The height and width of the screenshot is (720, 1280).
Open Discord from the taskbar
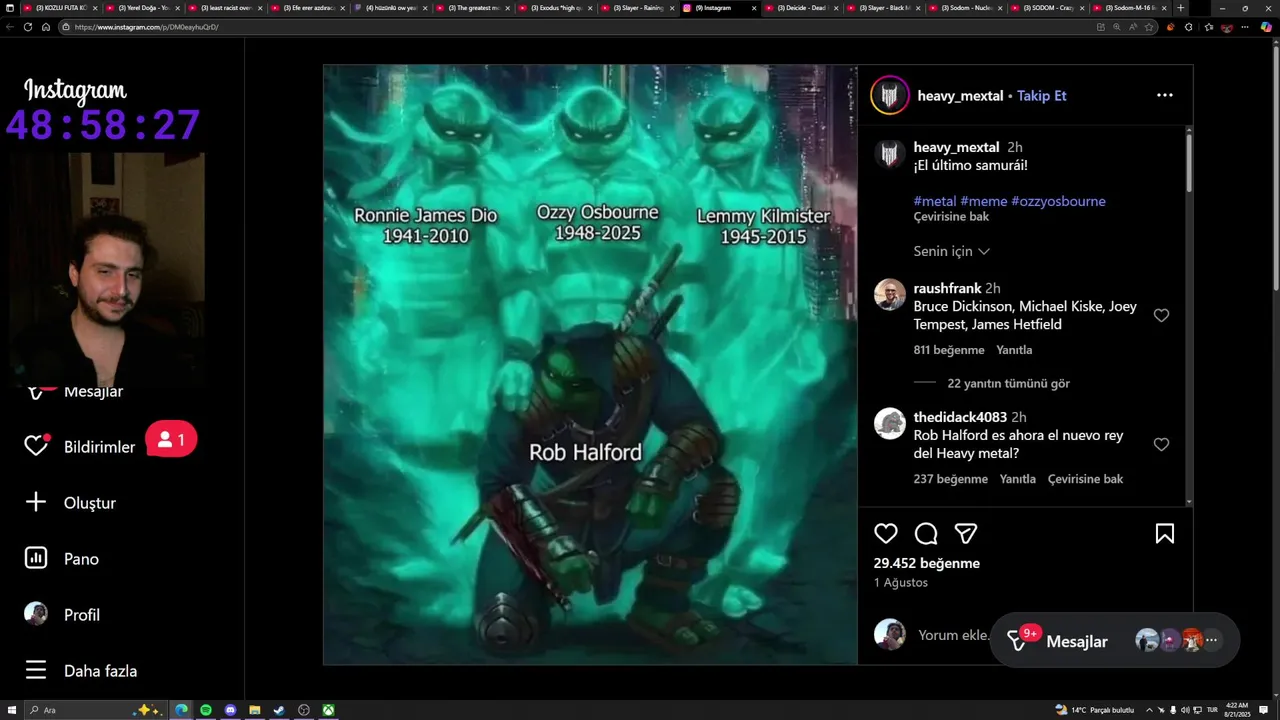[x=231, y=710]
